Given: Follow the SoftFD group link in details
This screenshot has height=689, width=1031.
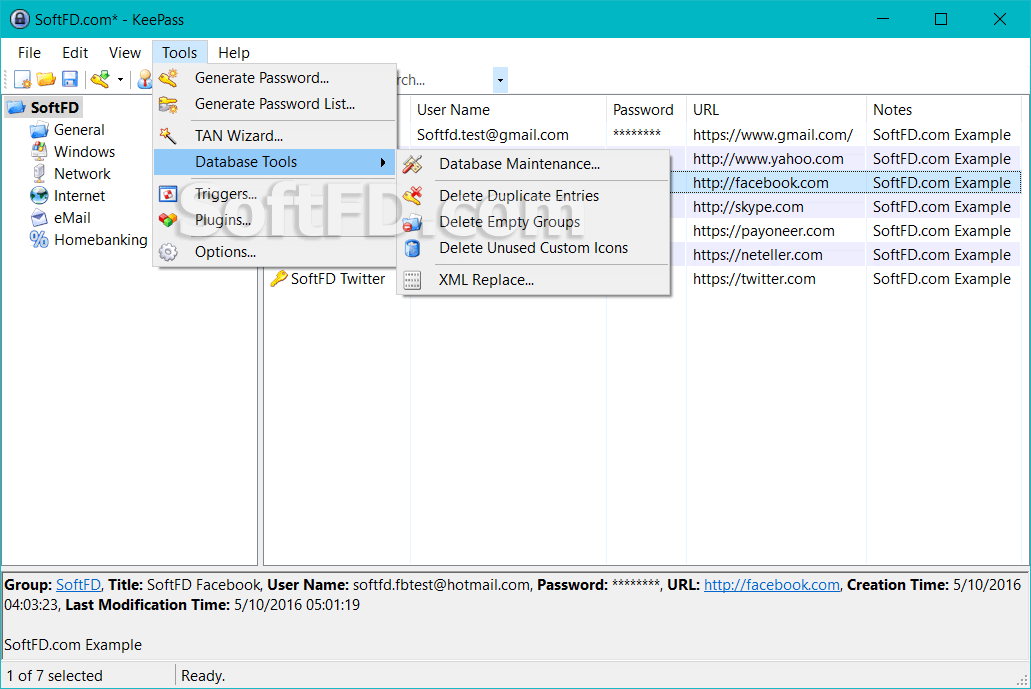Looking at the screenshot, I should [78, 585].
